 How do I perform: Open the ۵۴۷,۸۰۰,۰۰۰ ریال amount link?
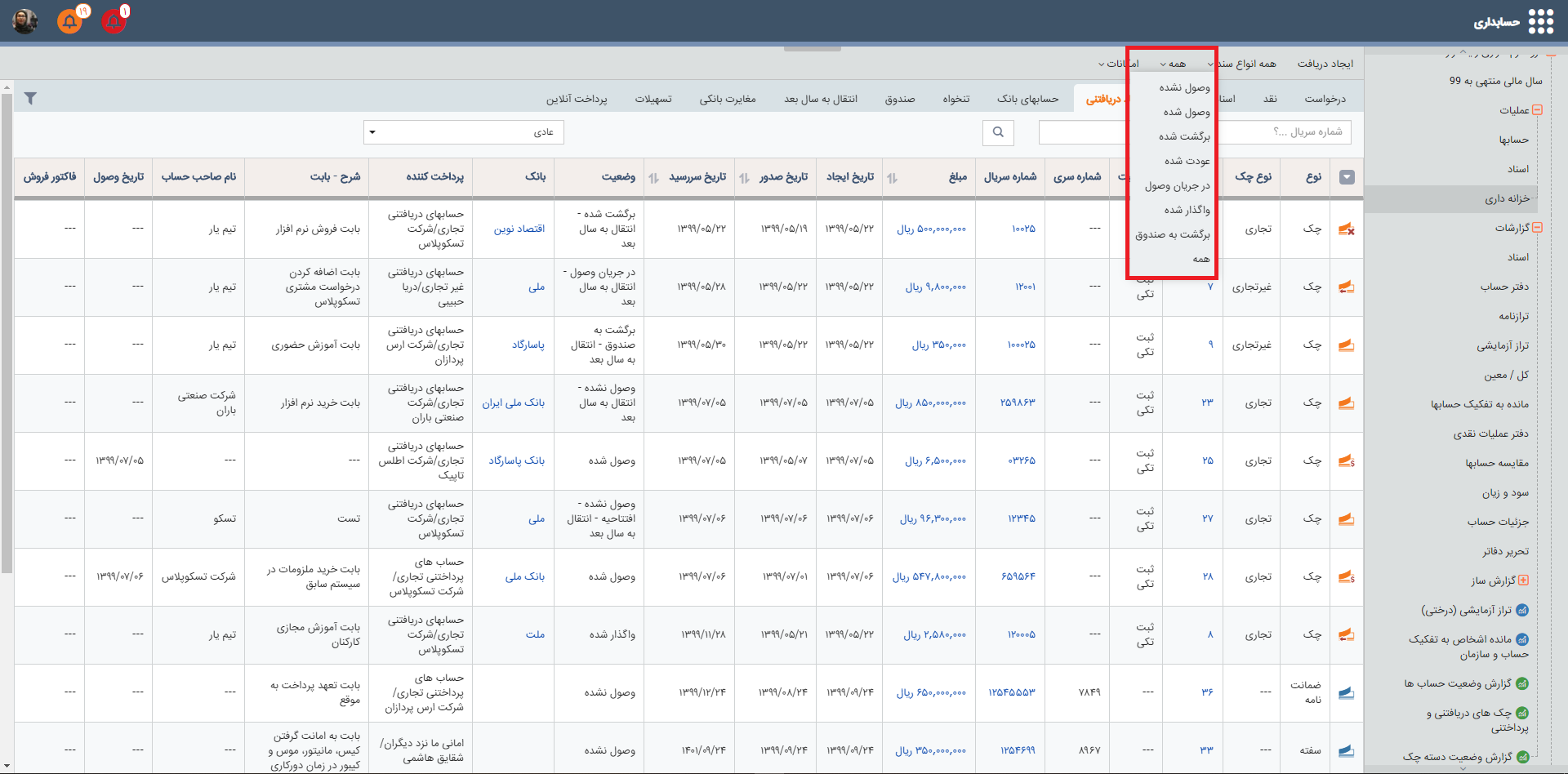pos(929,577)
